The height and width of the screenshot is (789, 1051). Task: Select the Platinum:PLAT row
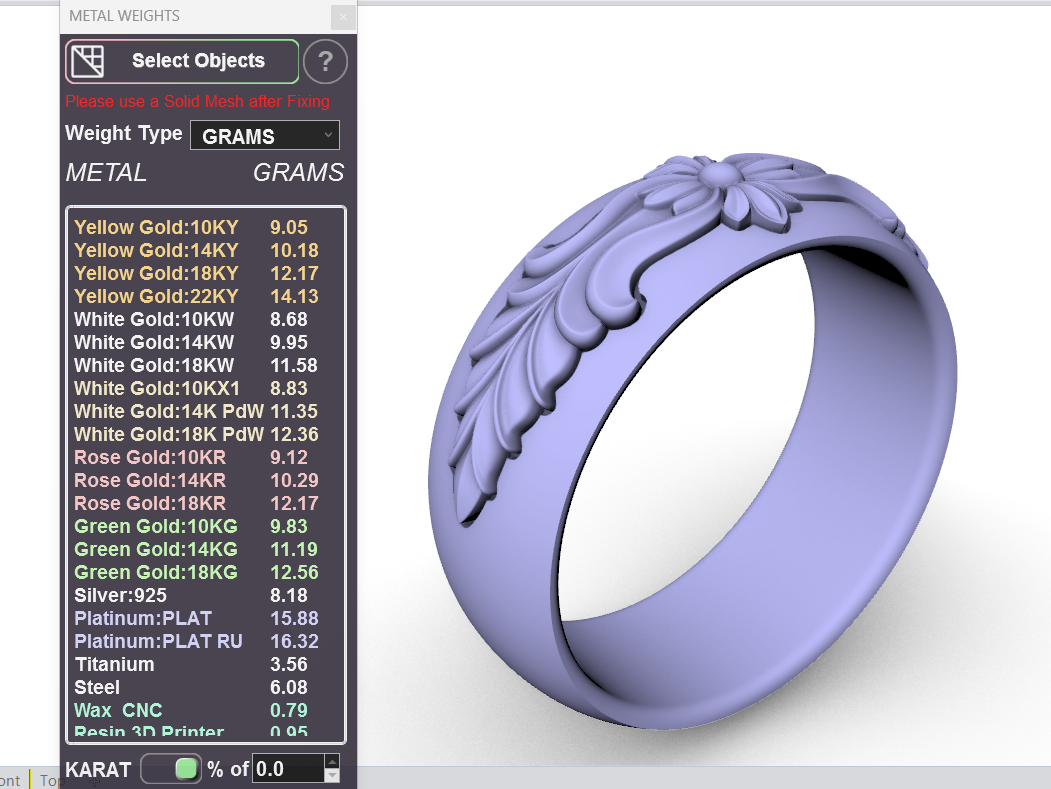206,618
